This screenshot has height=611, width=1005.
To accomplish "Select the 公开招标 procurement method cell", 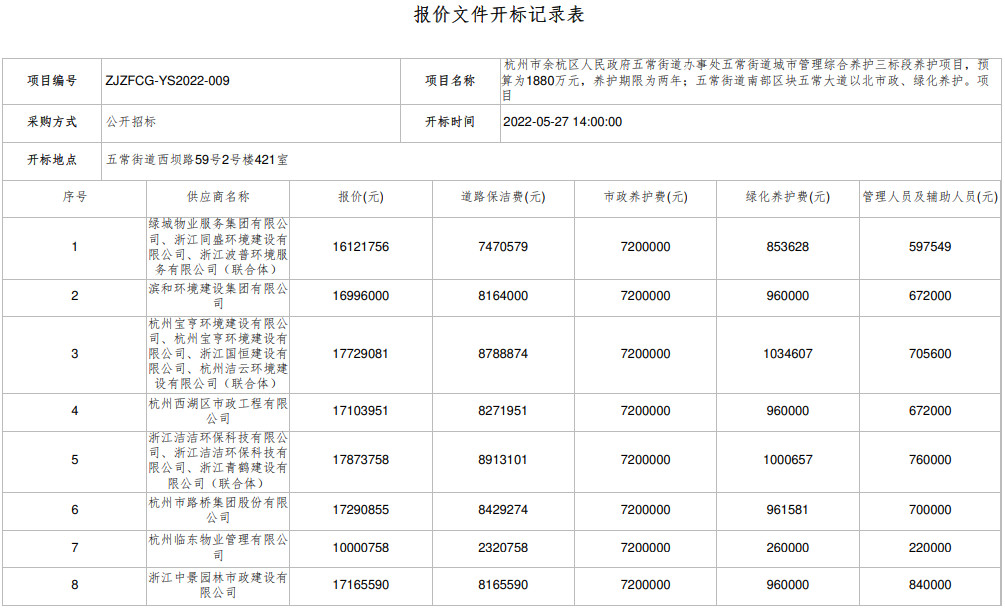I will click(131, 122).
